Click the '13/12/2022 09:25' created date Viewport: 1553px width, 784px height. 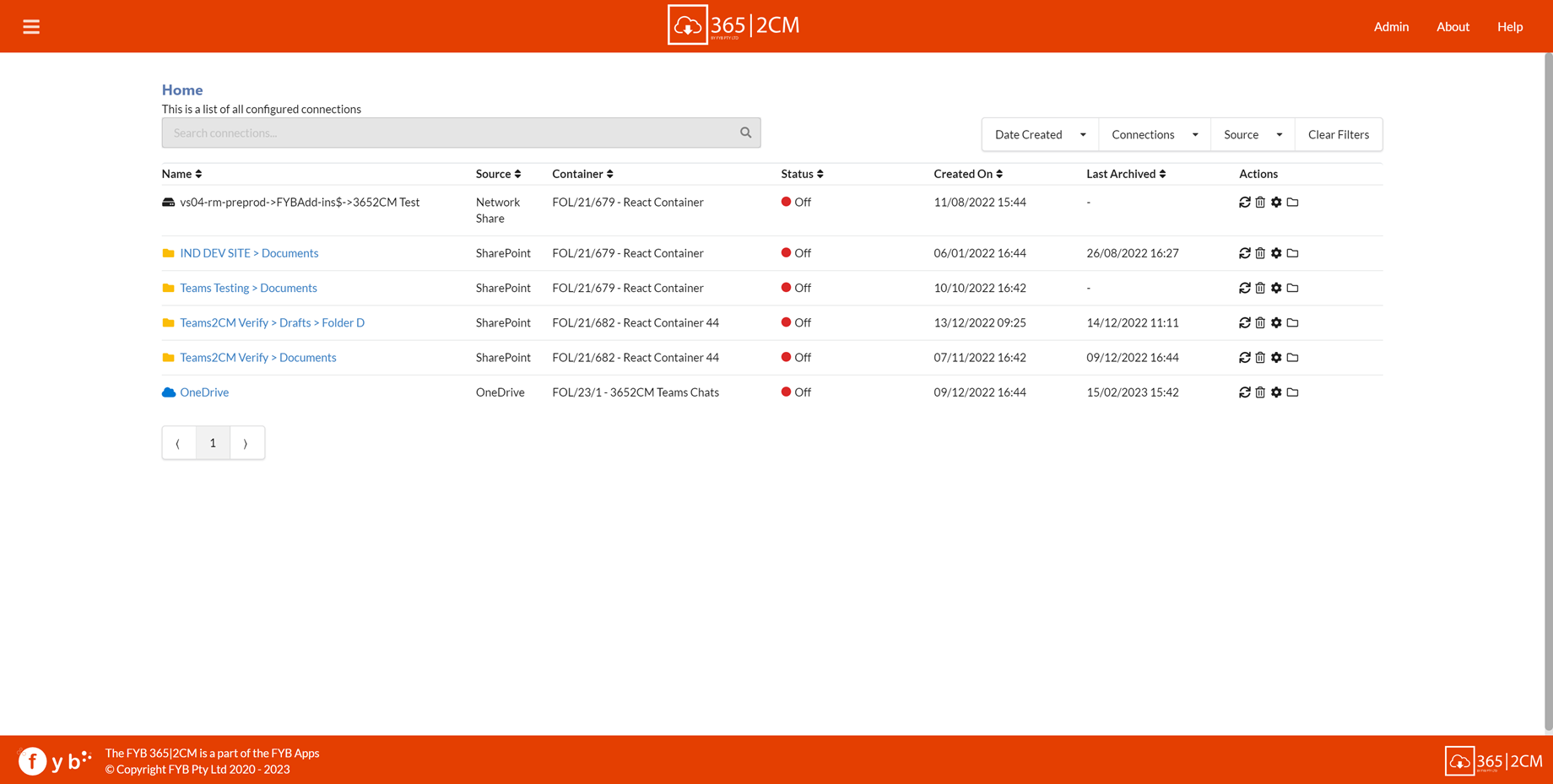tap(980, 322)
